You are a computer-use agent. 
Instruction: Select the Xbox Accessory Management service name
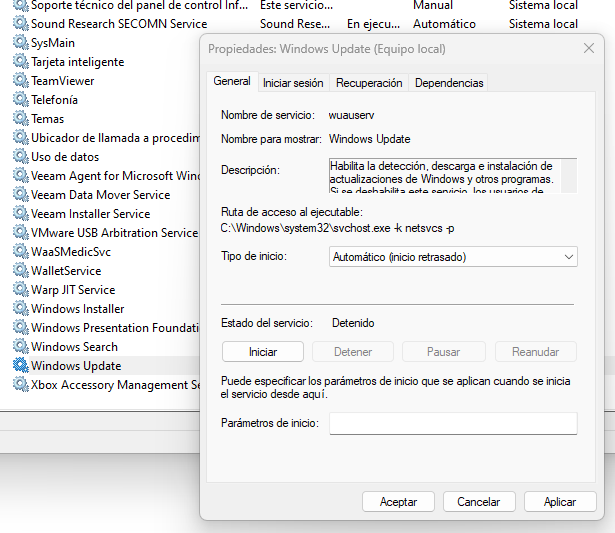coord(115,385)
